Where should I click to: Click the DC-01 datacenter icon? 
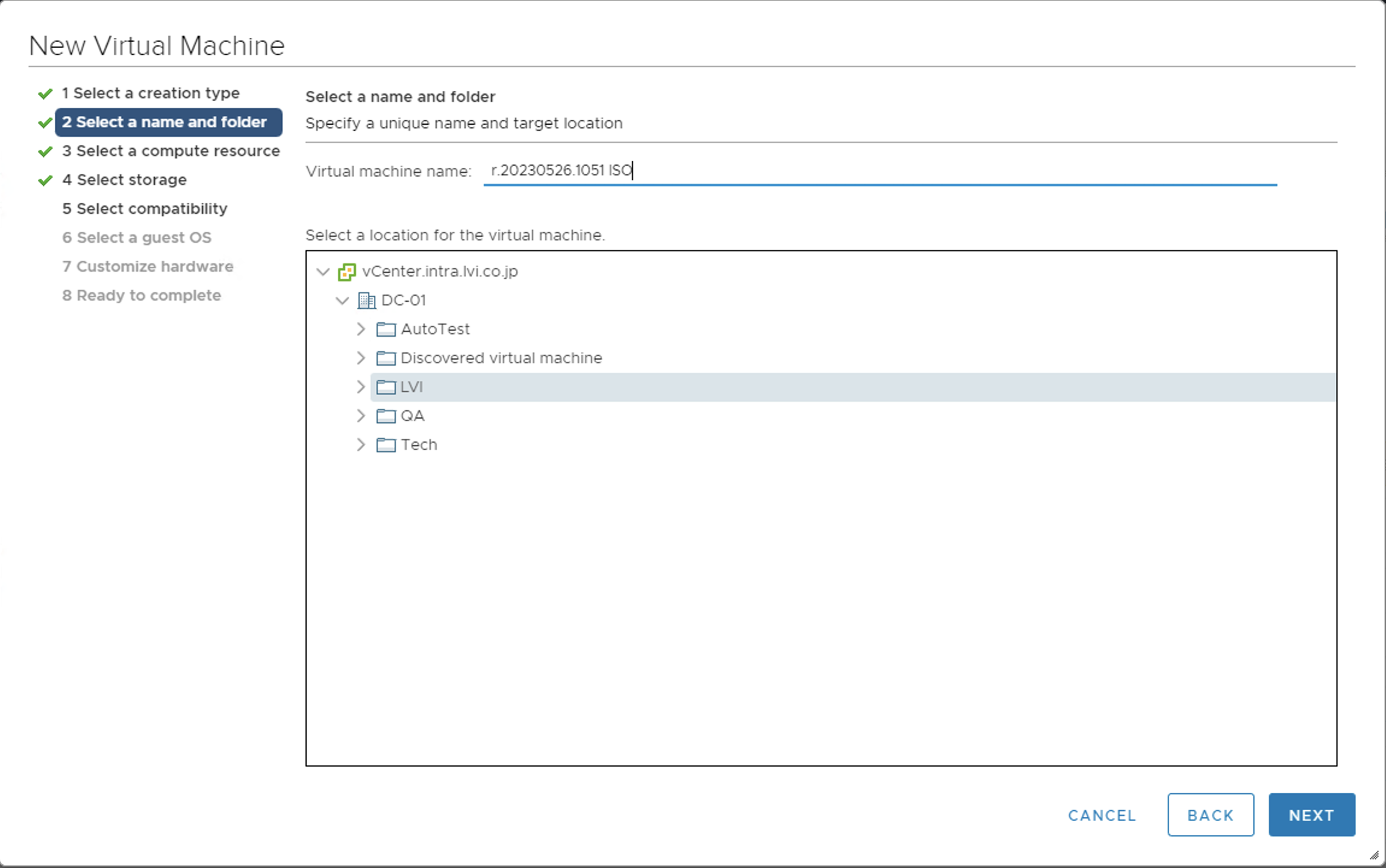coord(366,301)
